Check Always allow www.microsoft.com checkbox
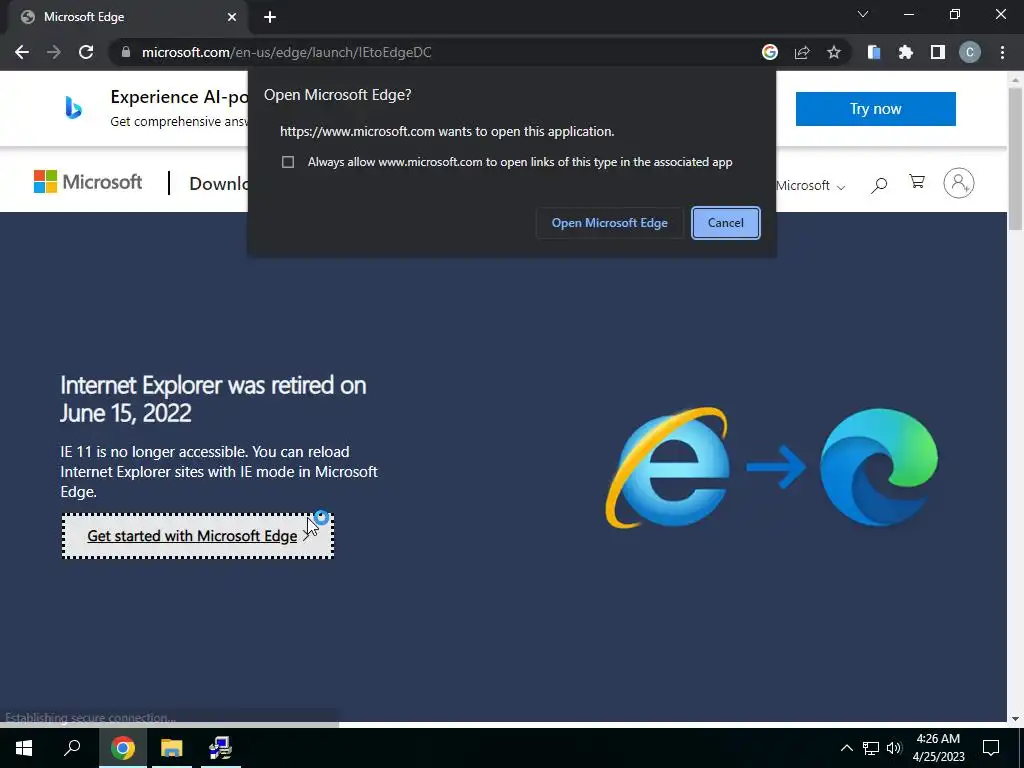 click(x=288, y=162)
